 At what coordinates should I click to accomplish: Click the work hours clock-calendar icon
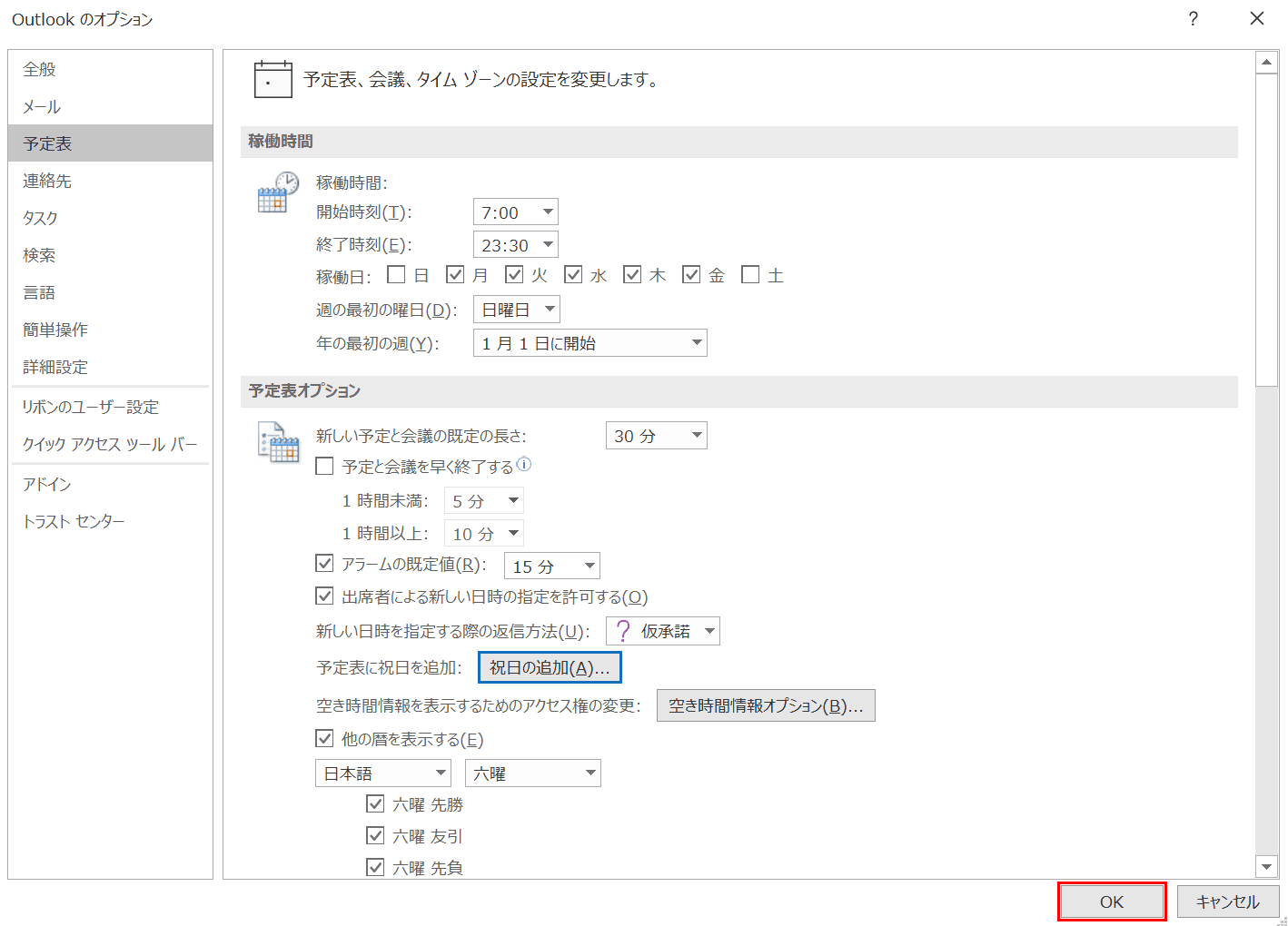(278, 192)
